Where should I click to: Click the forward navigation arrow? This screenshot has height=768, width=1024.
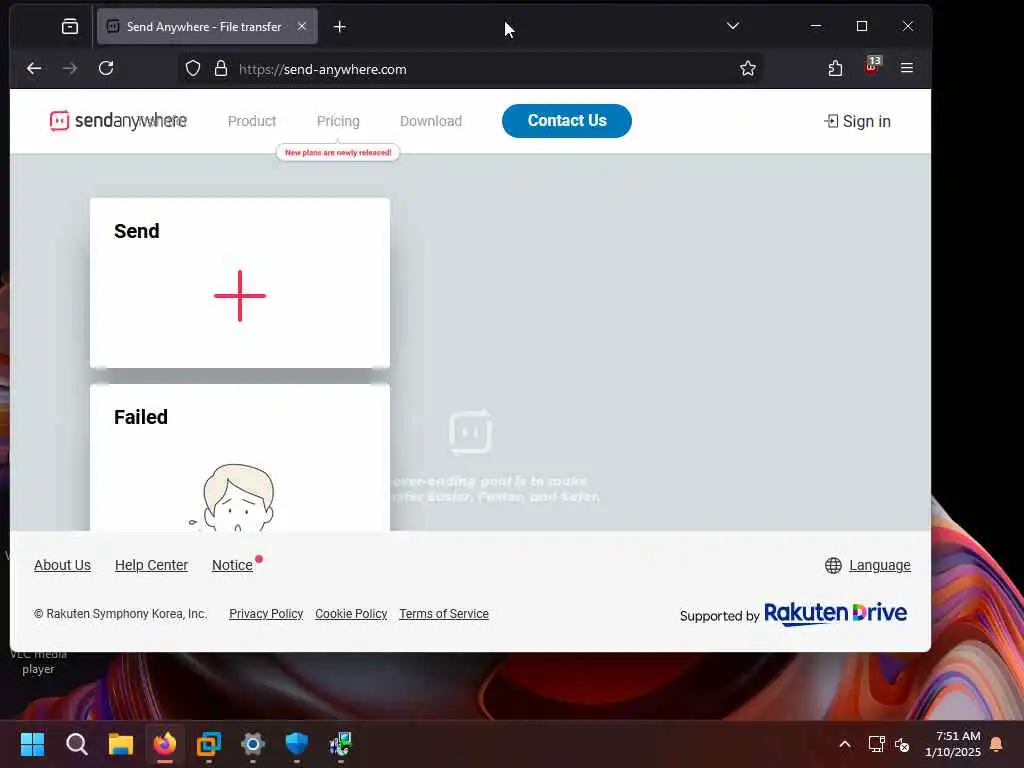[x=70, y=68]
